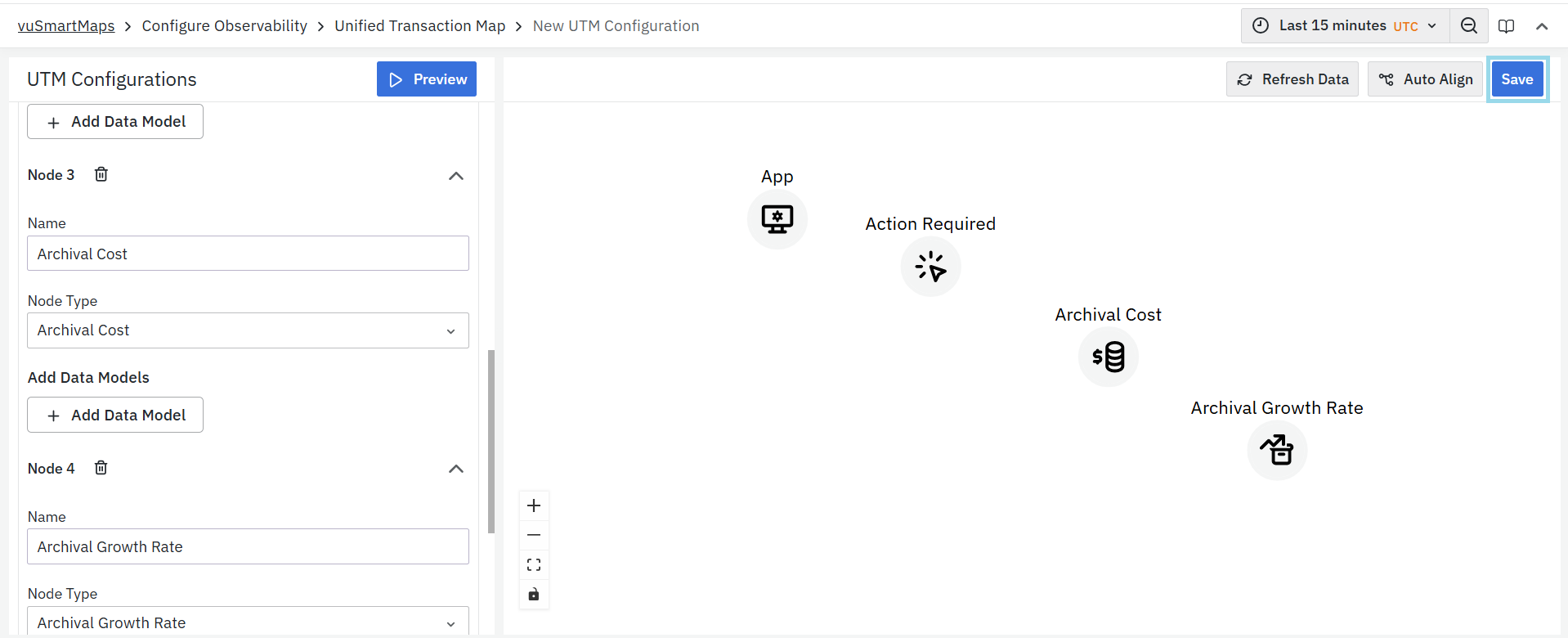Click the App node icon on canvas

[x=777, y=219]
